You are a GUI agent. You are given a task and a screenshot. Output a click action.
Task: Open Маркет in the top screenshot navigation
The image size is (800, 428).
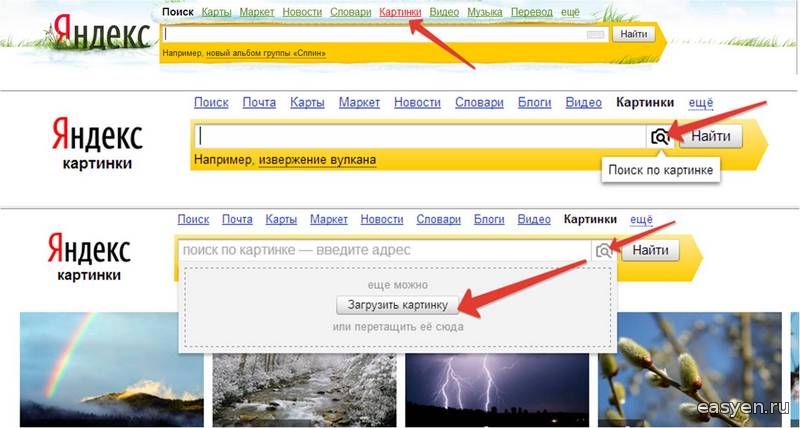tap(257, 12)
